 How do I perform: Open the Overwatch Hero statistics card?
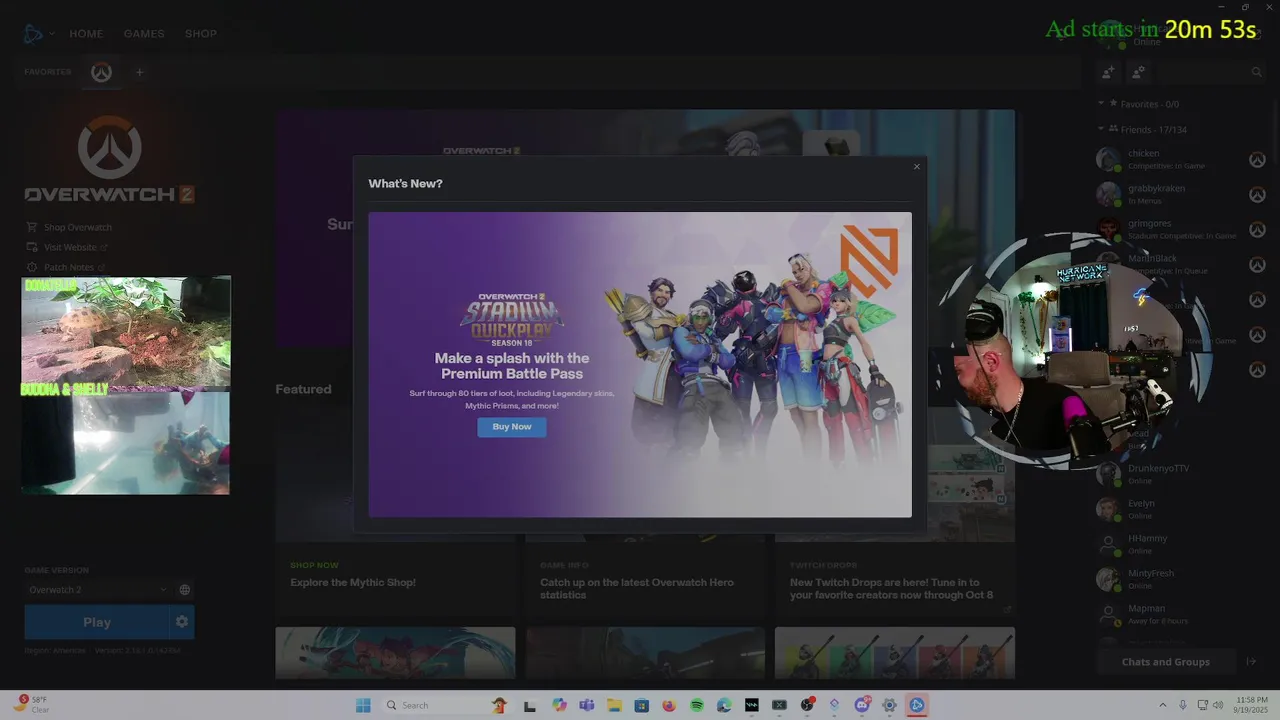coord(645,582)
